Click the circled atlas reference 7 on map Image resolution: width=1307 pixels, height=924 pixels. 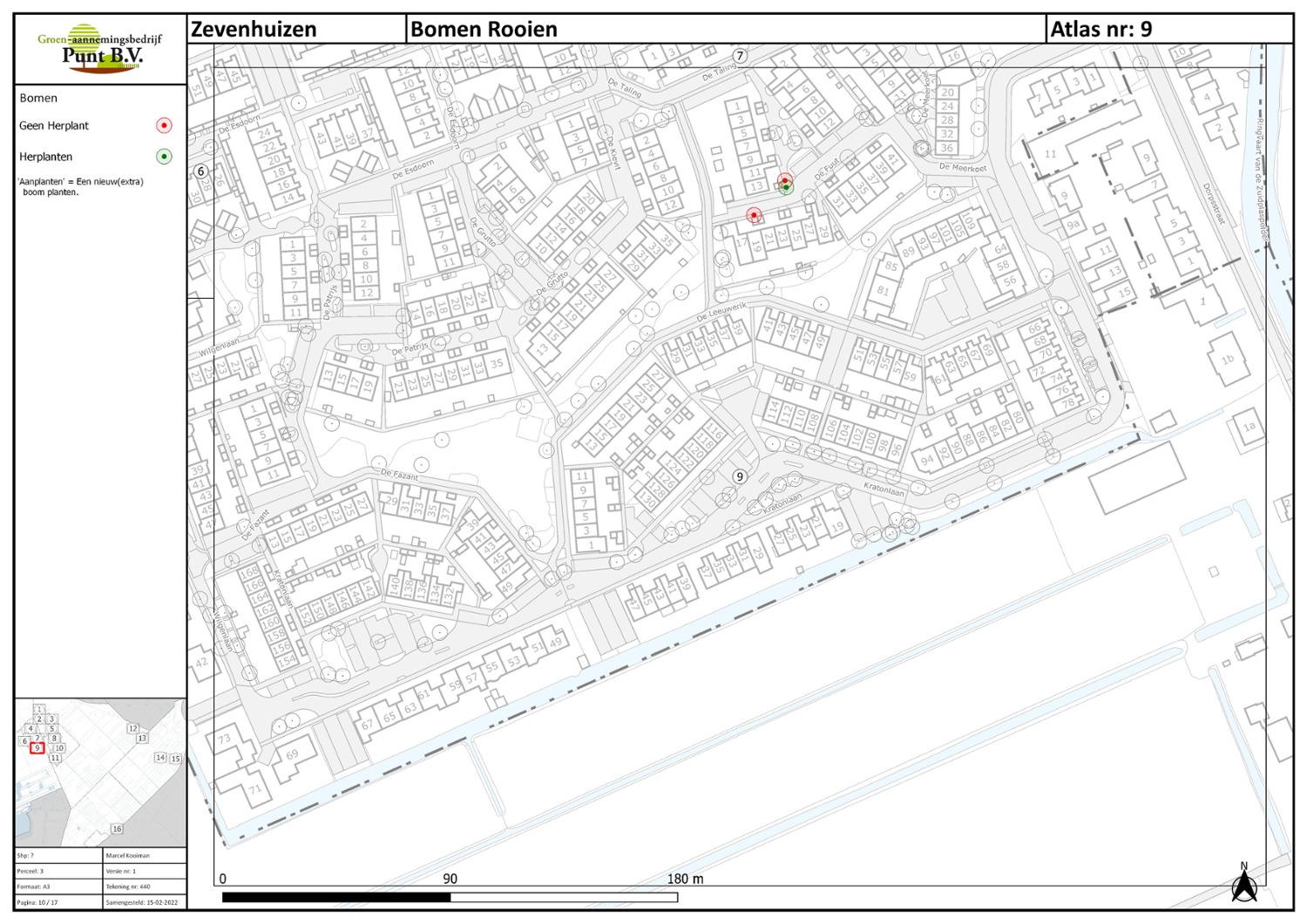tap(740, 56)
